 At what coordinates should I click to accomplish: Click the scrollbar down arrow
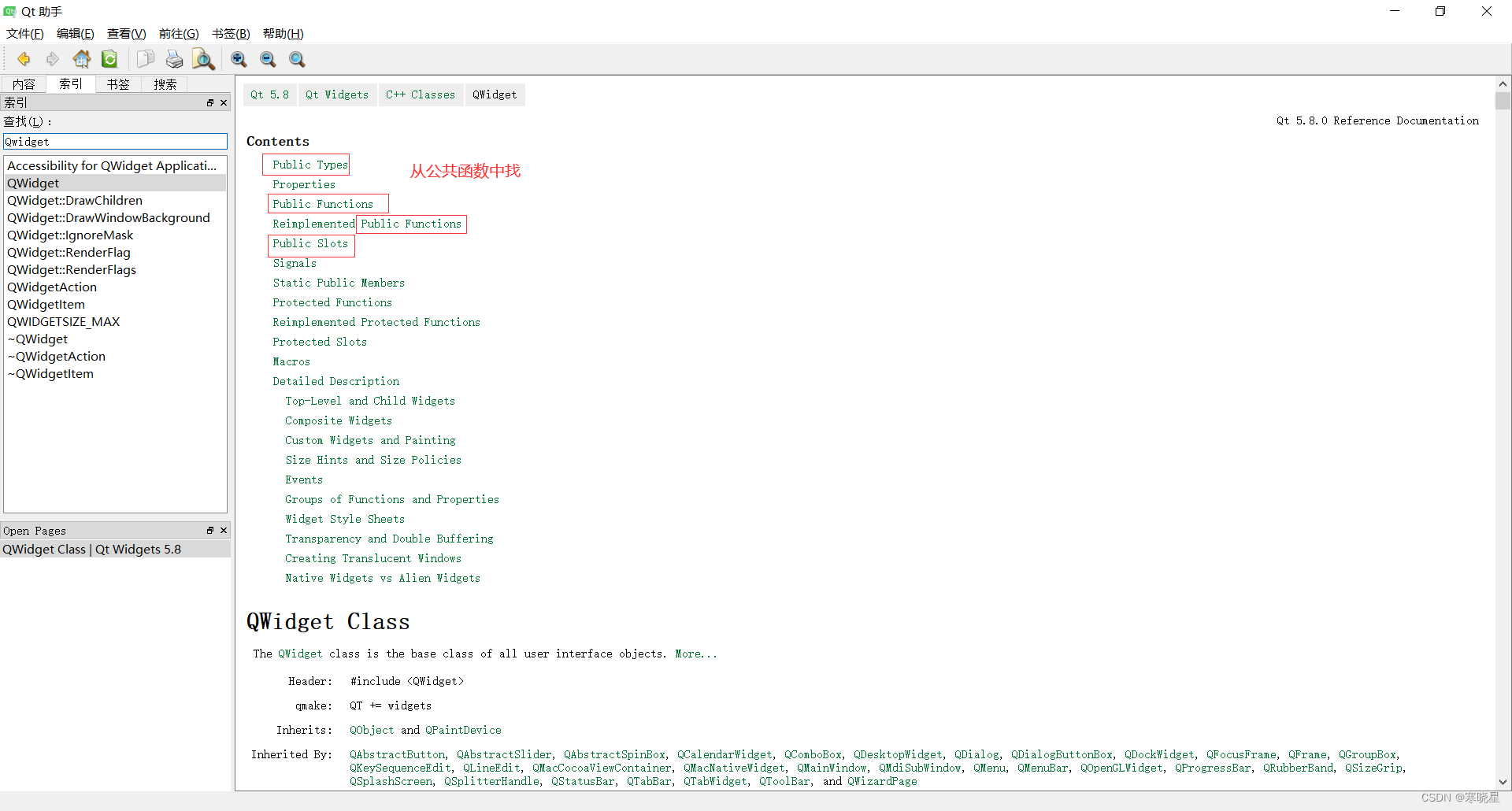(1503, 783)
